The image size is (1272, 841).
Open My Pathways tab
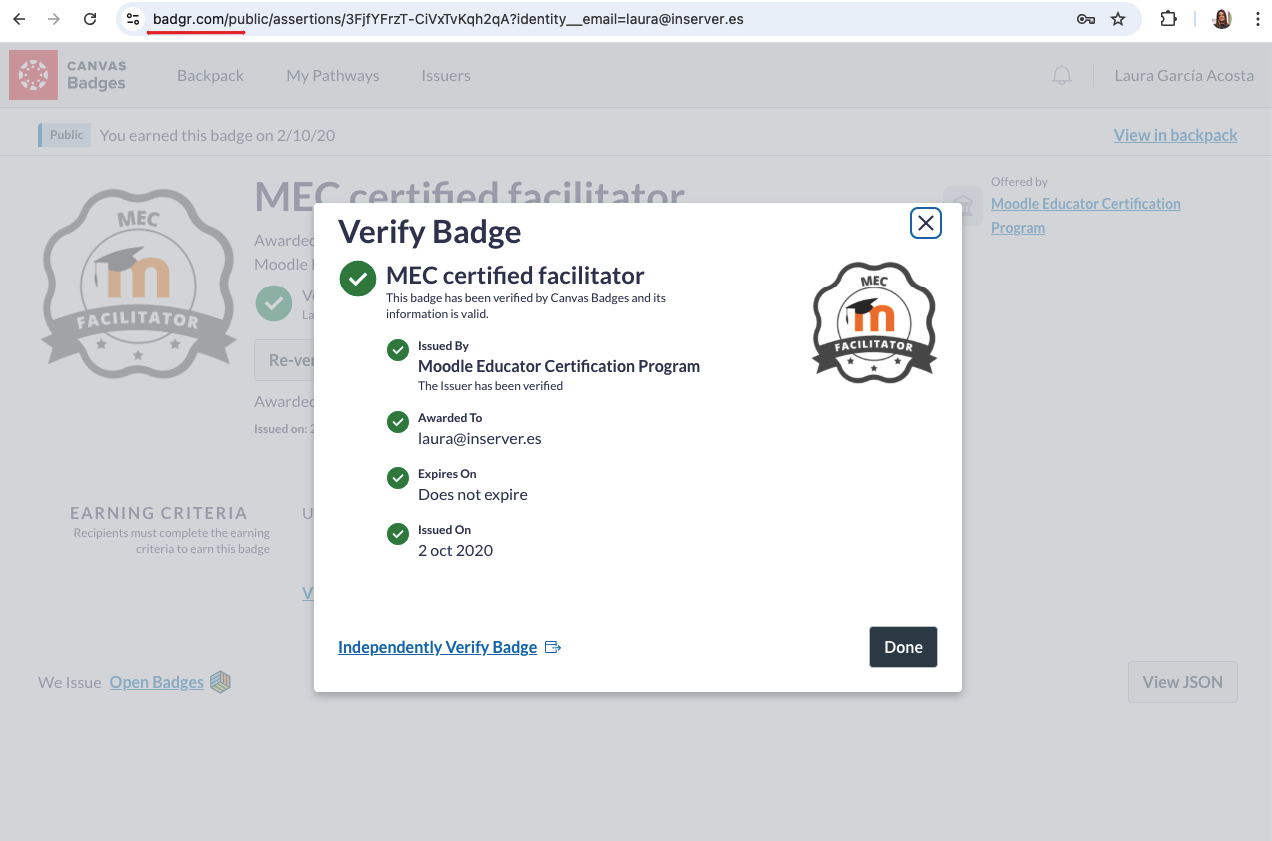(333, 75)
